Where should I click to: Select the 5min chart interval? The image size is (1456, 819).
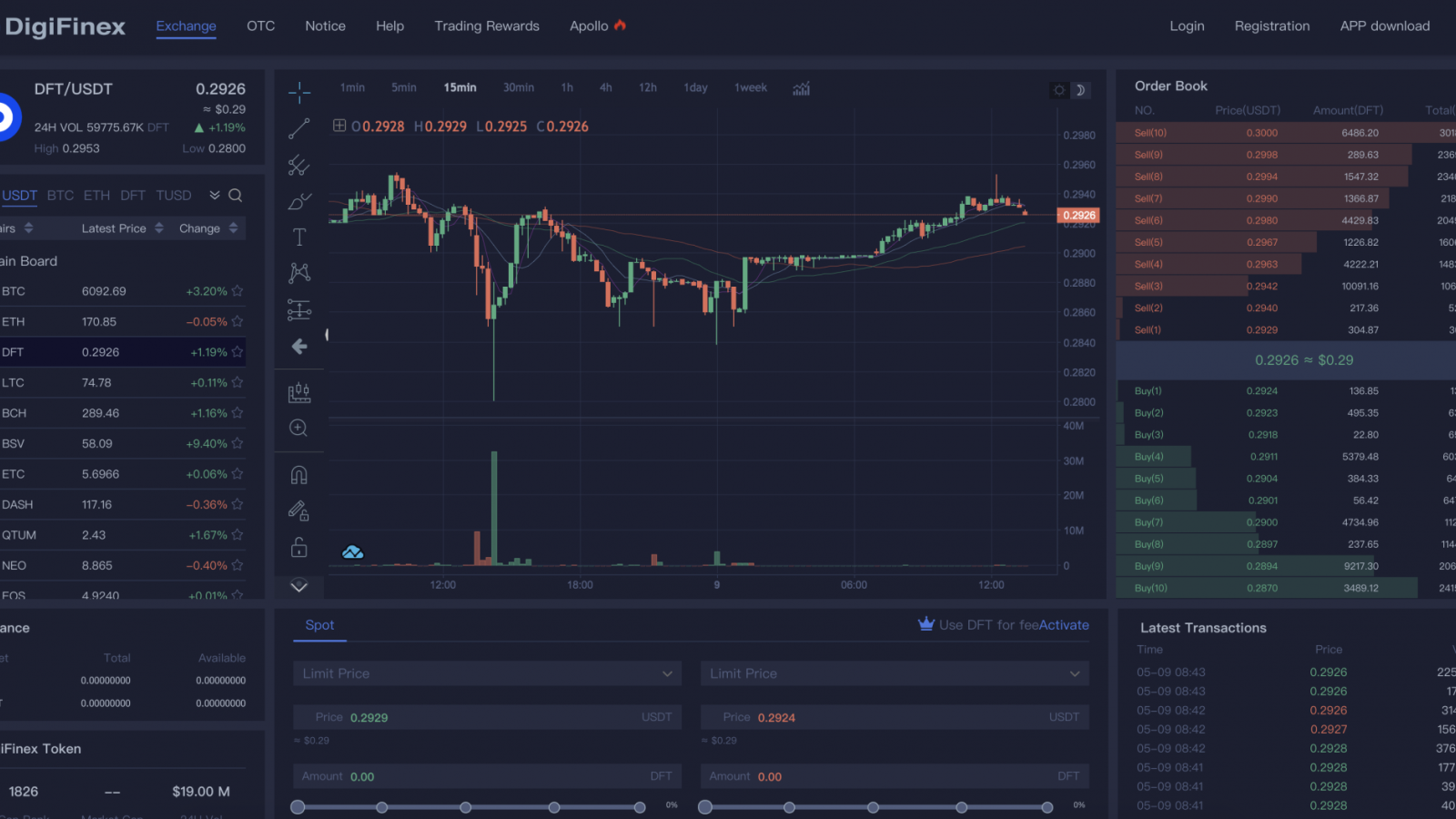(404, 87)
